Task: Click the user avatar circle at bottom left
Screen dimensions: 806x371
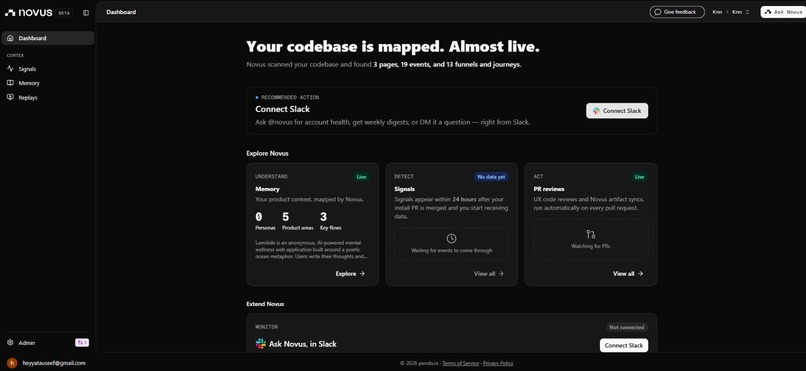Action: point(12,363)
